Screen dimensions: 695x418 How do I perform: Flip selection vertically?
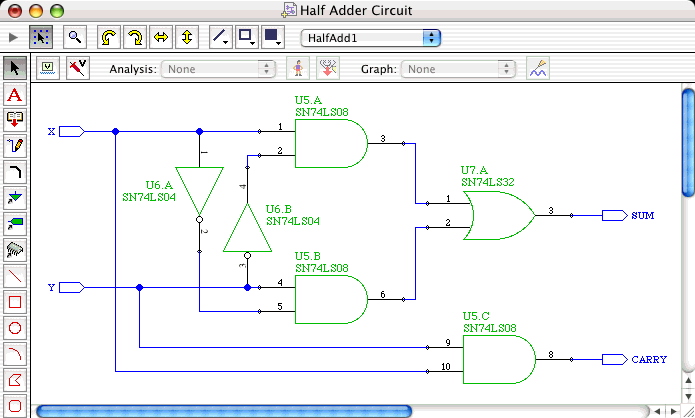[186, 37]
